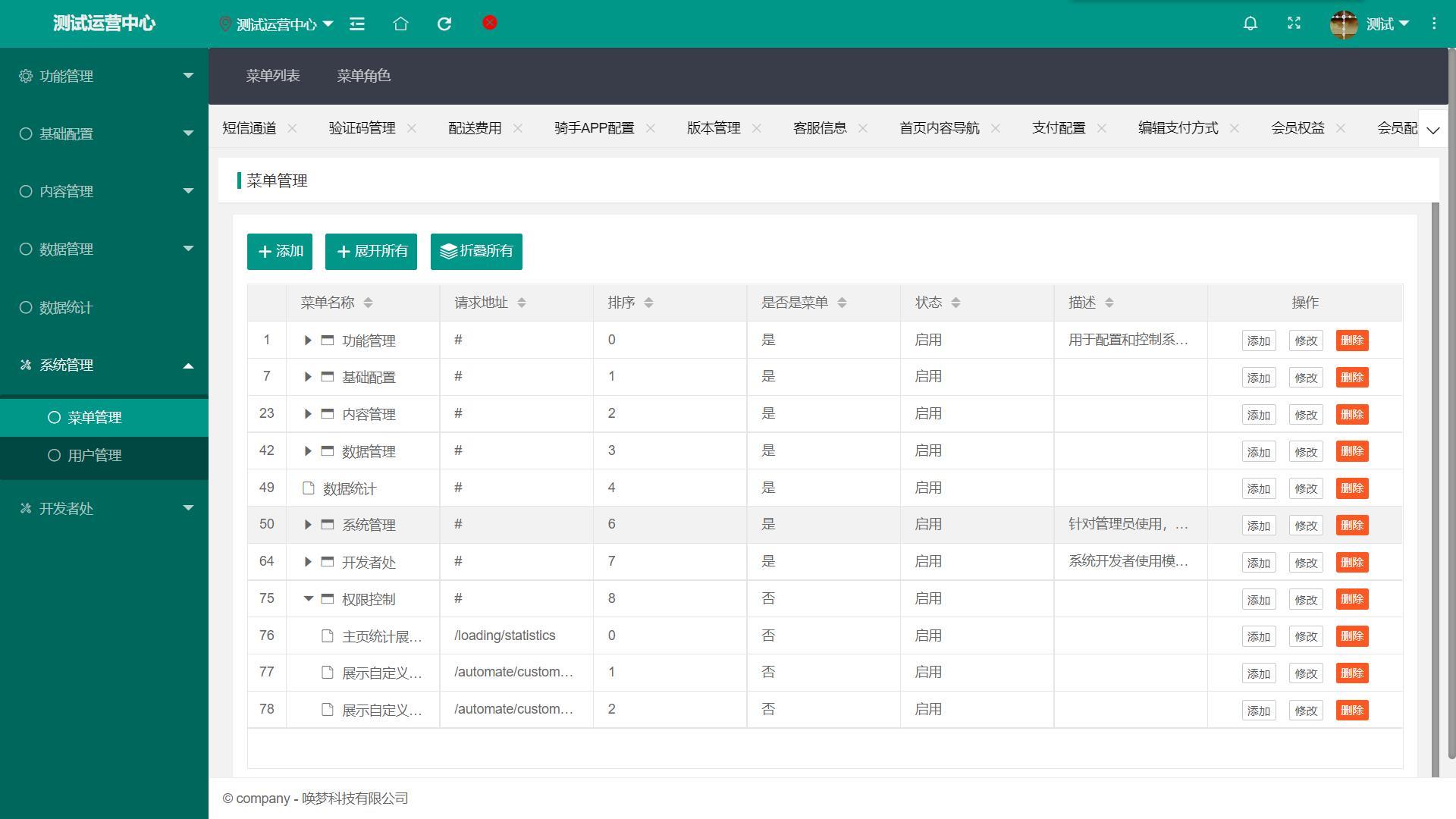This screenshot has height=819, width=1456.
Task: Click 折叠所有 button to collapse all
Action: 476,251
